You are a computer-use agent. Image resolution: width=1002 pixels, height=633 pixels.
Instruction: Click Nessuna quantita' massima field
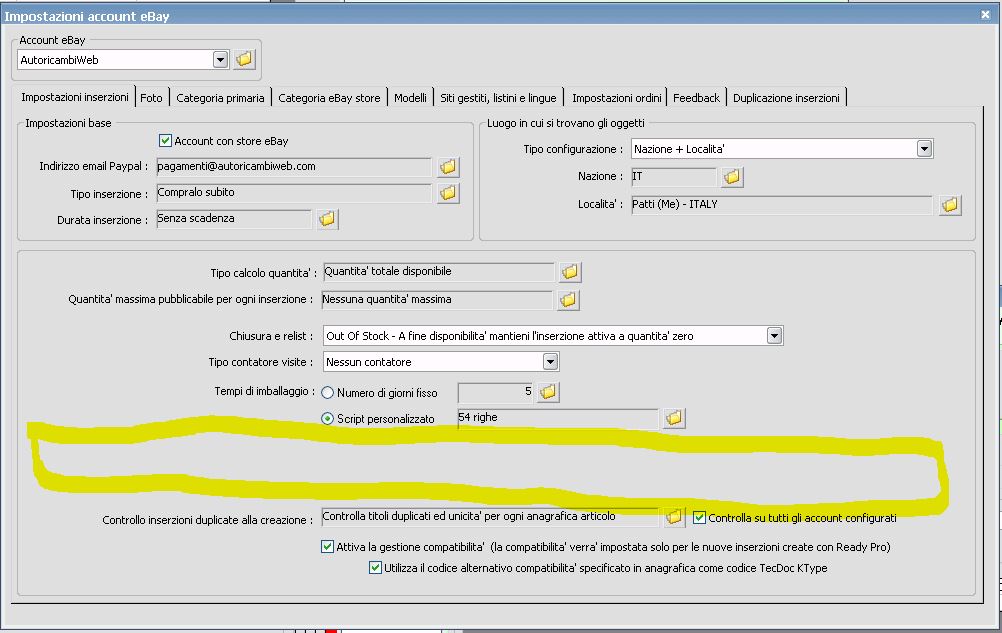click(436, 300)
